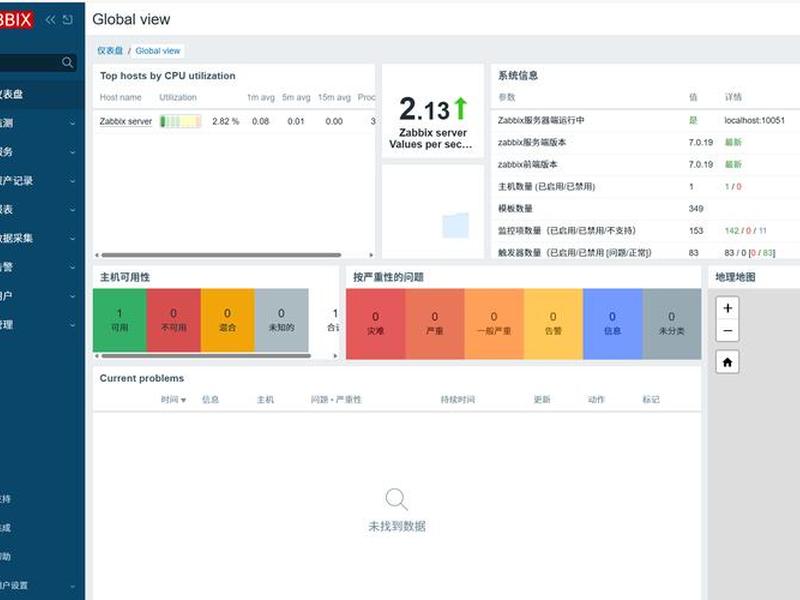
Task: Click 最新 in the zabbix前端版本 row
Action: click(x=733, y=164)
